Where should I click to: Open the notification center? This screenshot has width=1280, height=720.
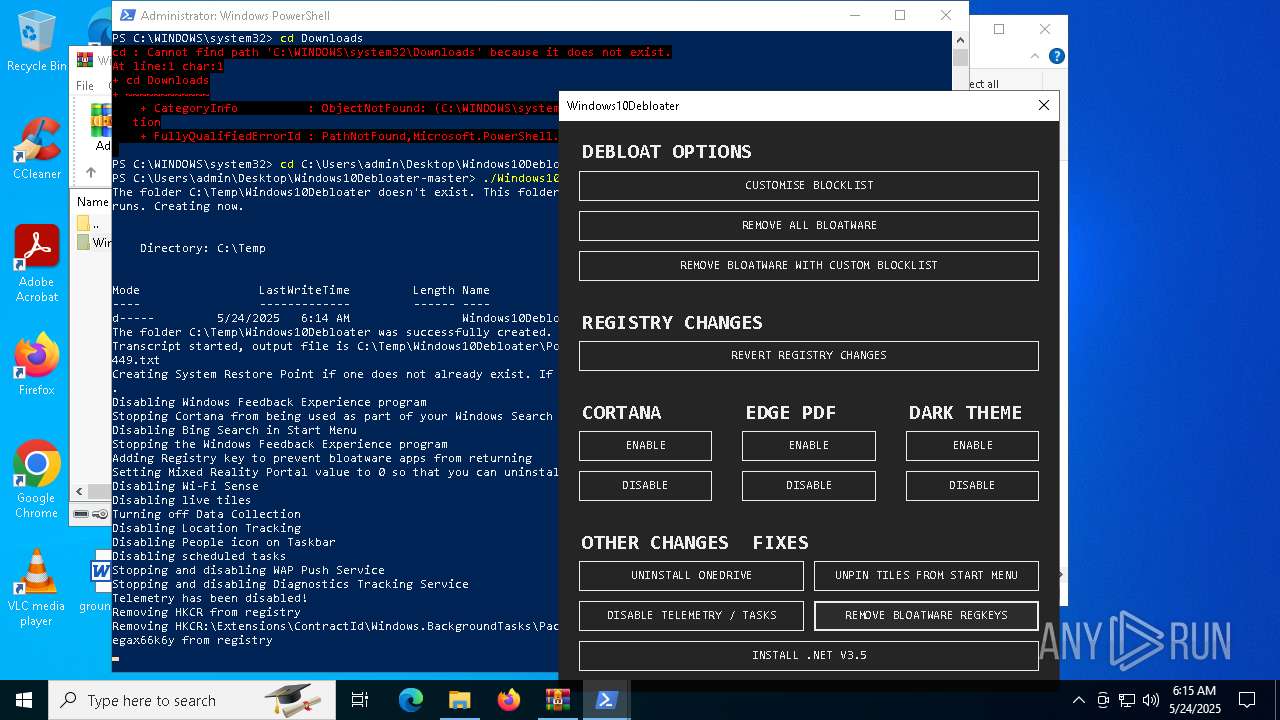click(1247, 700)
